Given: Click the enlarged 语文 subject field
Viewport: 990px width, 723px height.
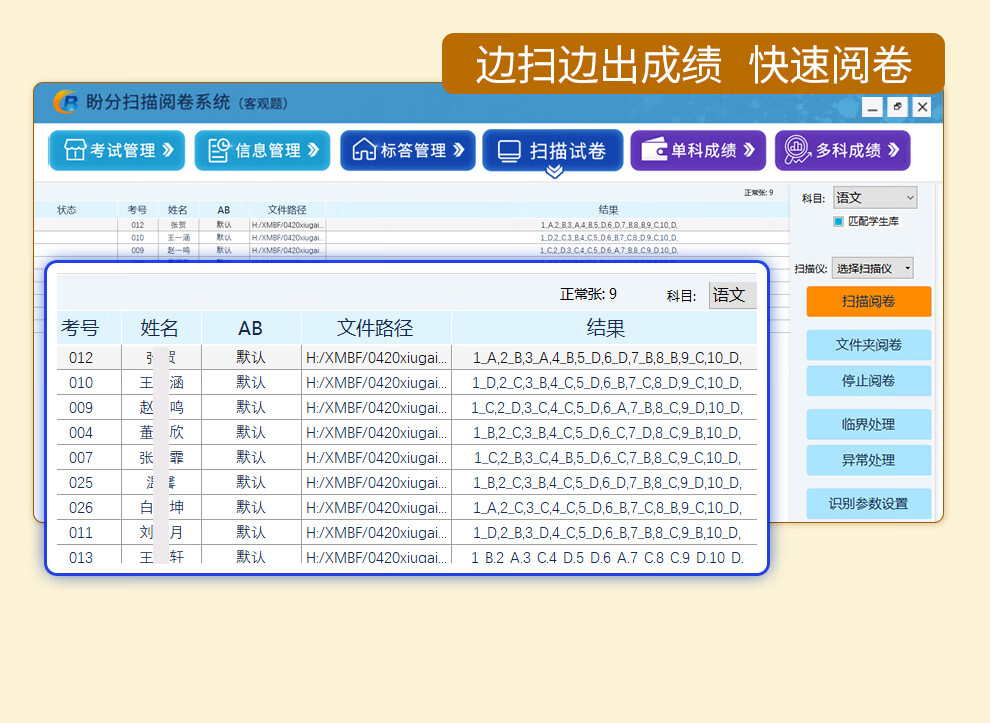Looking at the screenshot, I should (732, 295).
